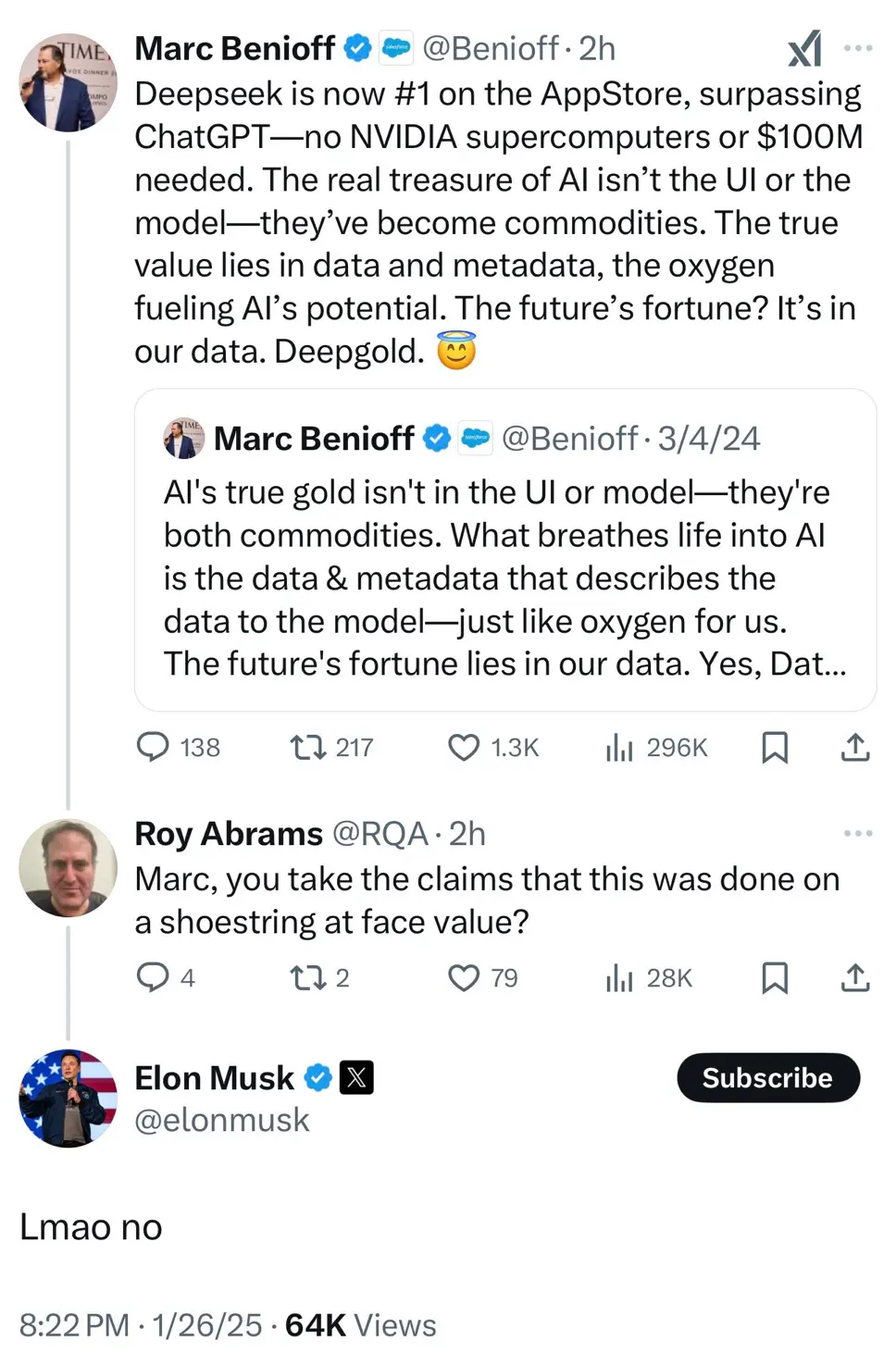Viewport: 896px width, 1366px height.
Task: Click the X badge next to Elon Musk
Action: 356,1077
